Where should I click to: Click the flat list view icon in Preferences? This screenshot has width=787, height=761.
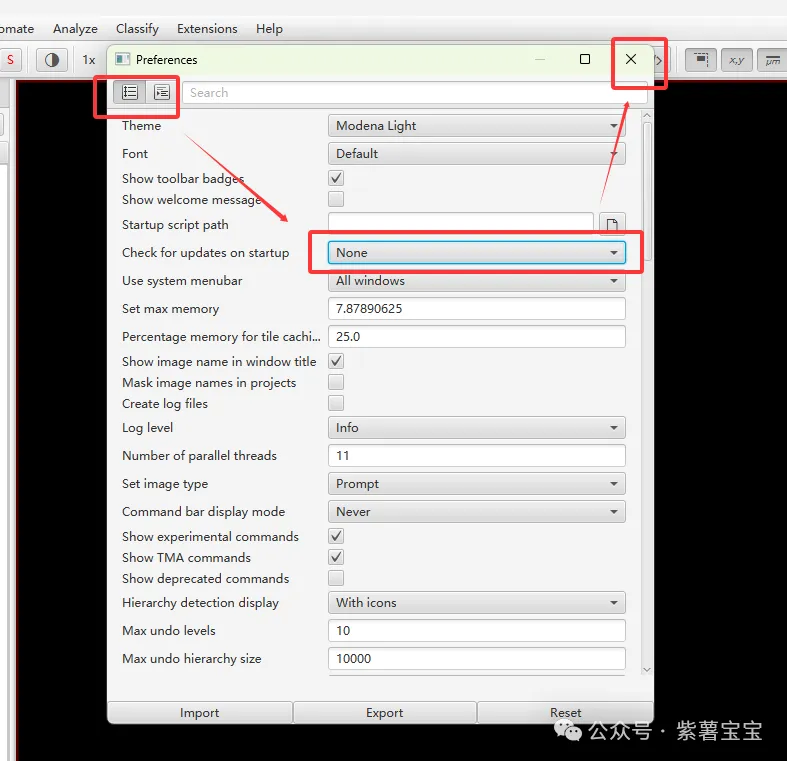(130, 92)
